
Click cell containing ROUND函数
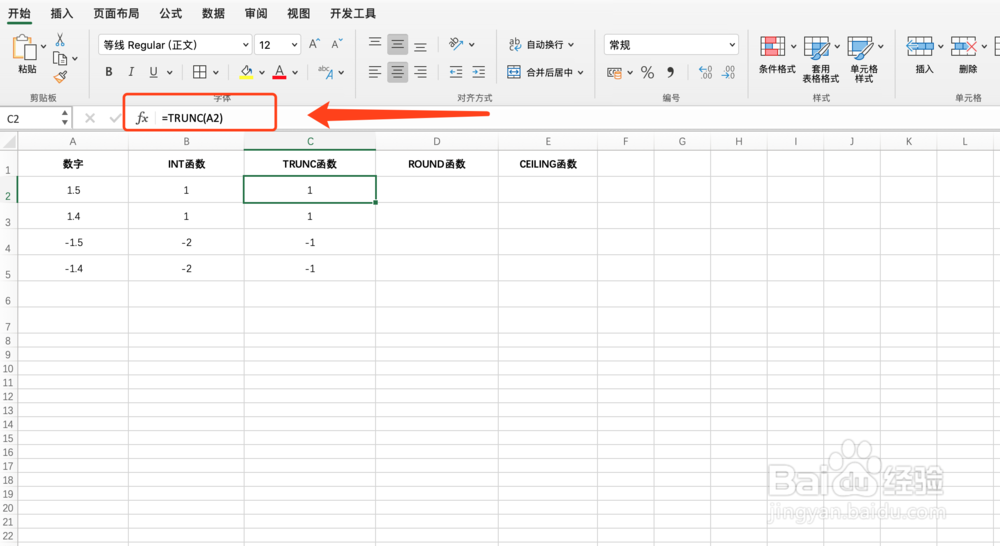coord(437,164)
